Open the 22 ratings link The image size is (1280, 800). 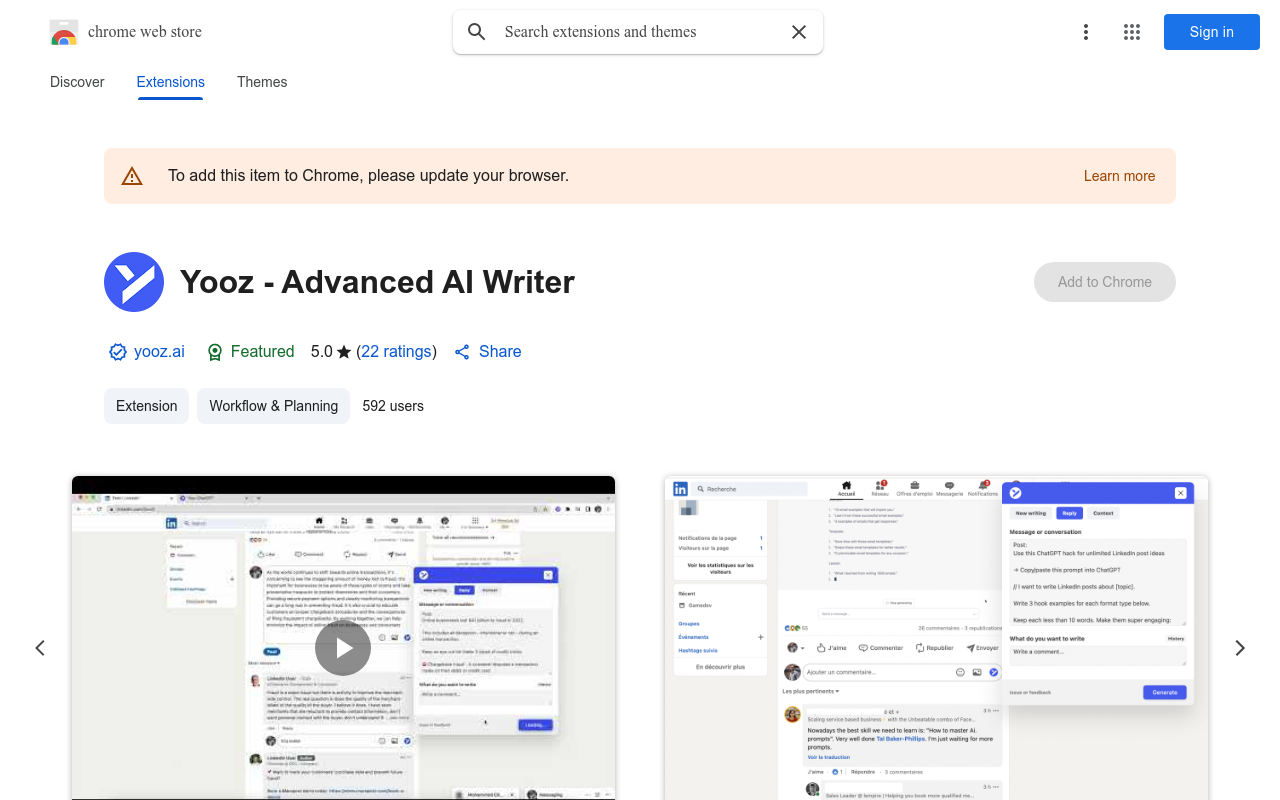[x=396, y=352]
